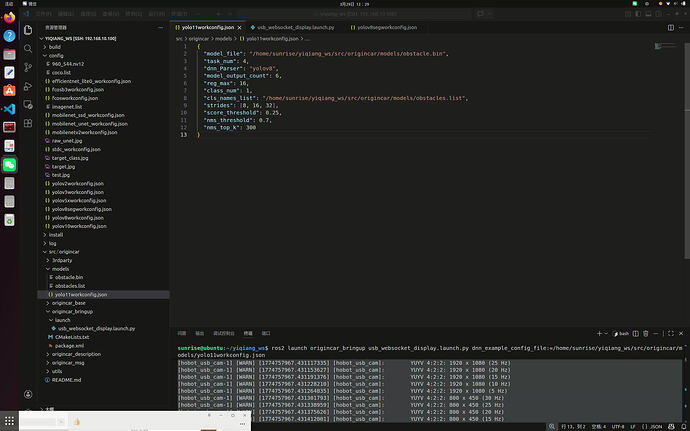Open the text editor dock icon
This screenshot has height=431, width=690.
pyautogui.click(x=9, y=72)
